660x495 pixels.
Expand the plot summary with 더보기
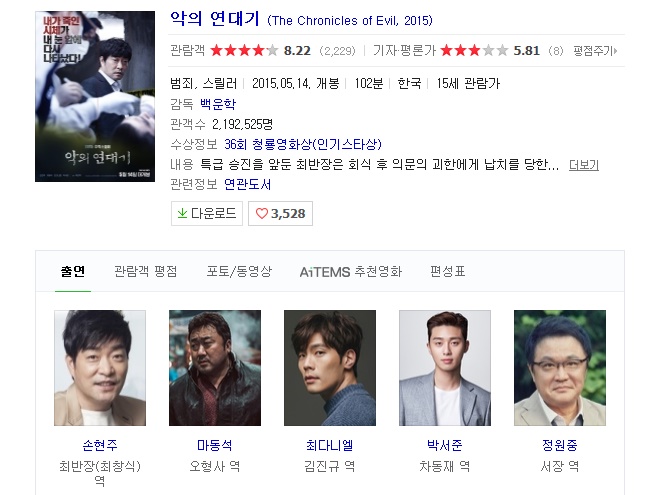[583, 165]
